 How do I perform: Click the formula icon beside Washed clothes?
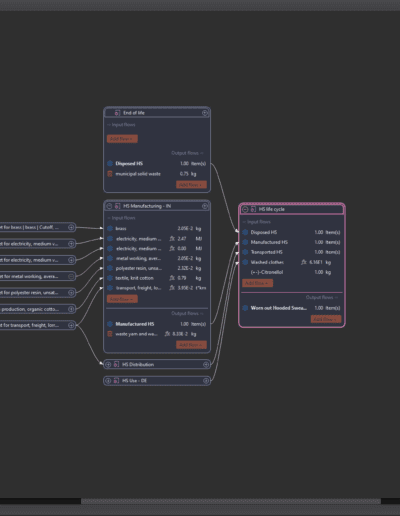(304, 262)
